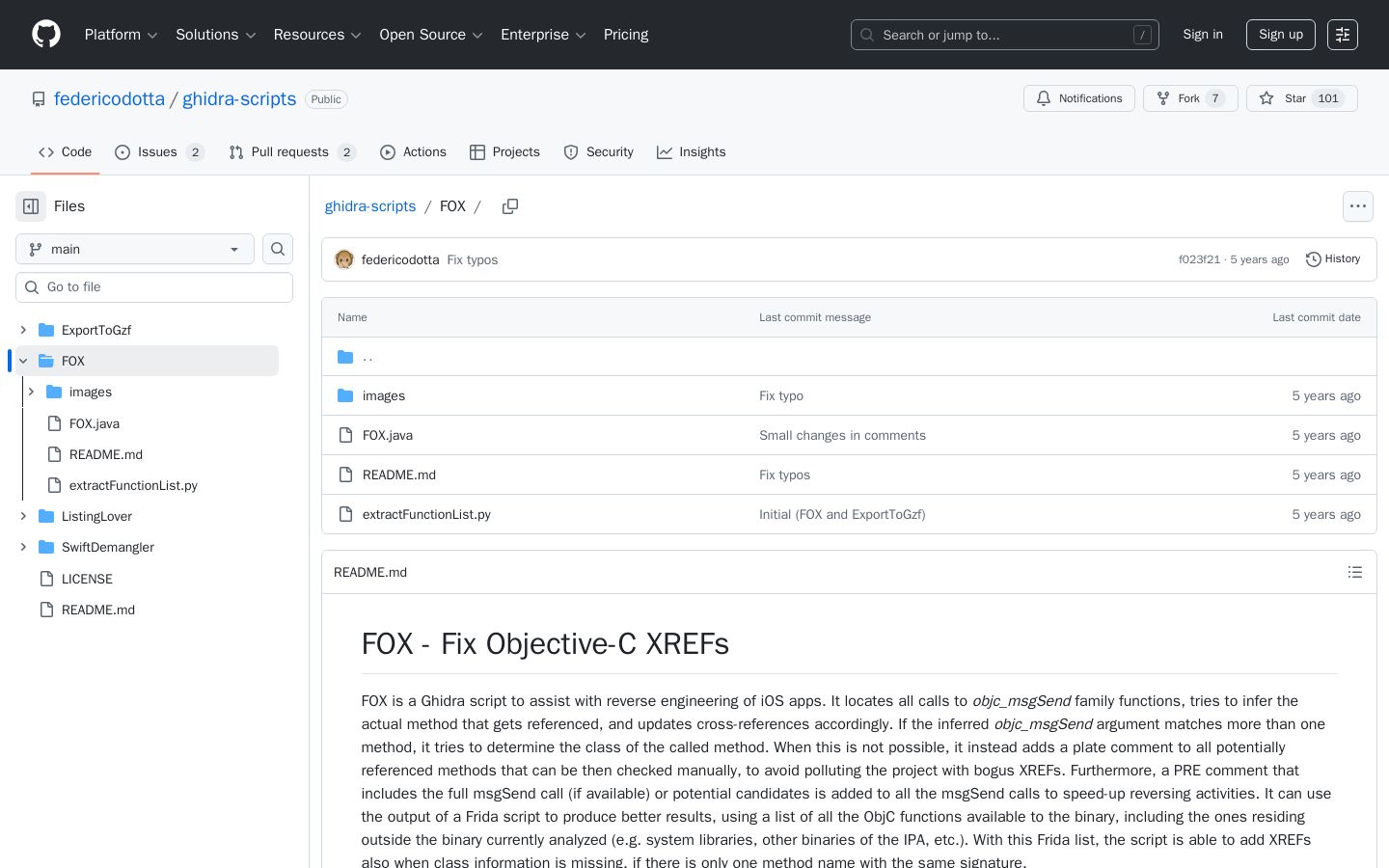The height and width of the screenshot is (868, 1389).
Task: Click the ExportToGzf folder icon in sidebar
Action: click(x=46, y=330)
